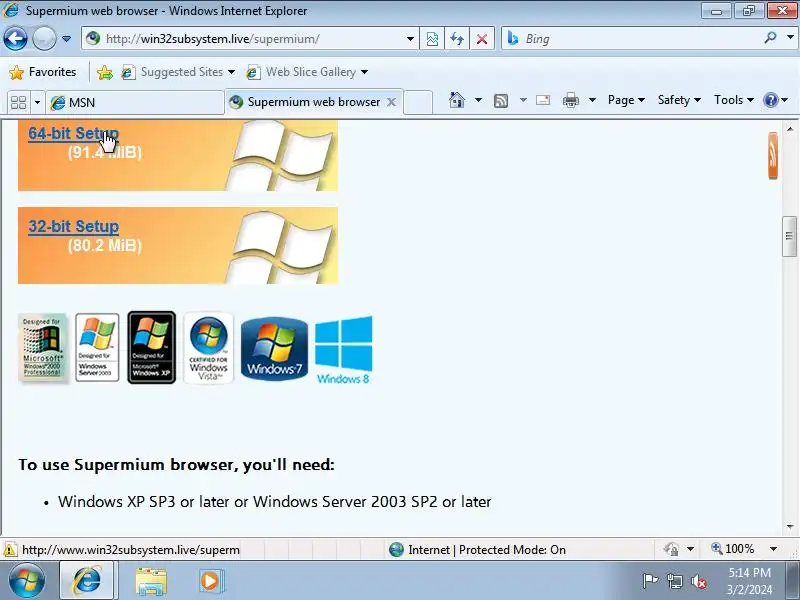Image resolution: width=800 pixels, height=600 pixels.
Task: Click the clock showing 5:14 PM
Action: tap(749, 572)
